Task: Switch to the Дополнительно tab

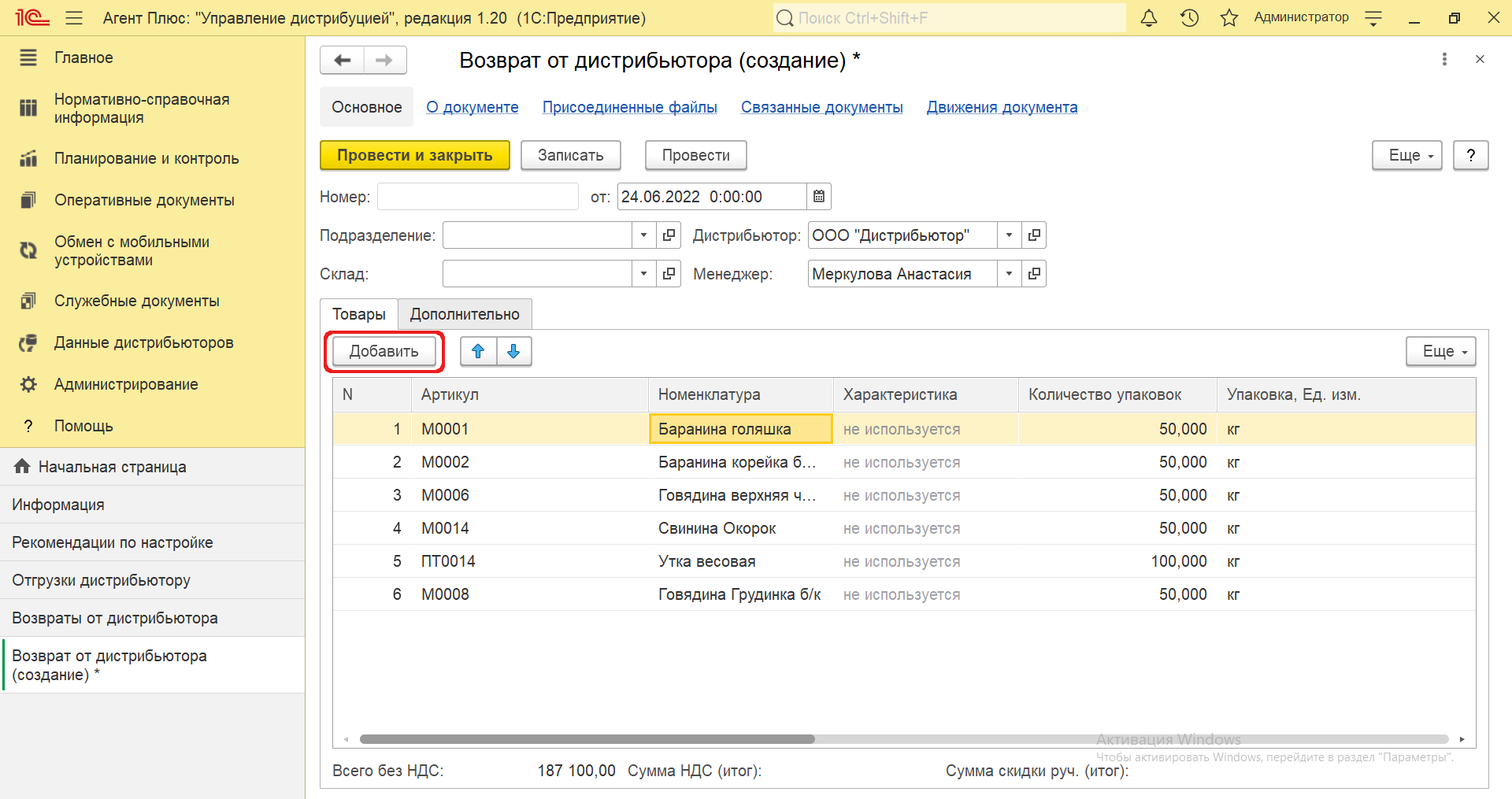Action: [465, 314]
